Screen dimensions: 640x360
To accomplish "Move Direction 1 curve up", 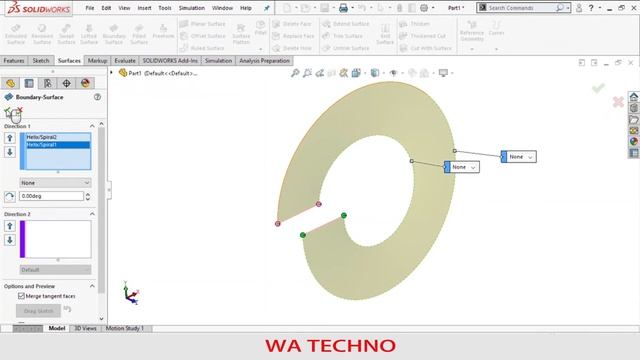I will click(x=10, y=138).
